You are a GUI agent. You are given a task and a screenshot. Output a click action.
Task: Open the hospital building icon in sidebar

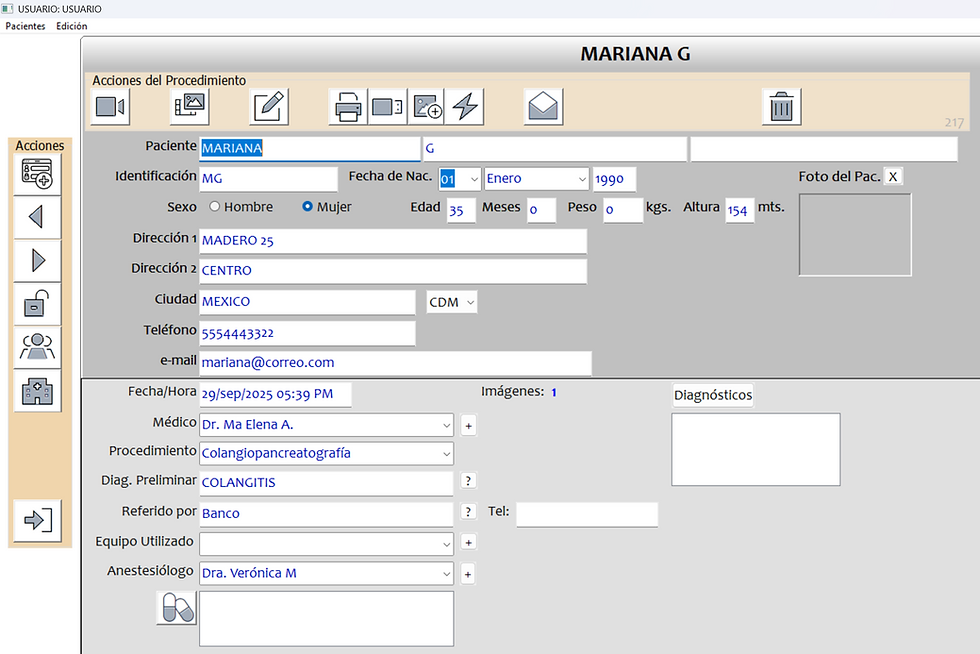pos(38,391)
